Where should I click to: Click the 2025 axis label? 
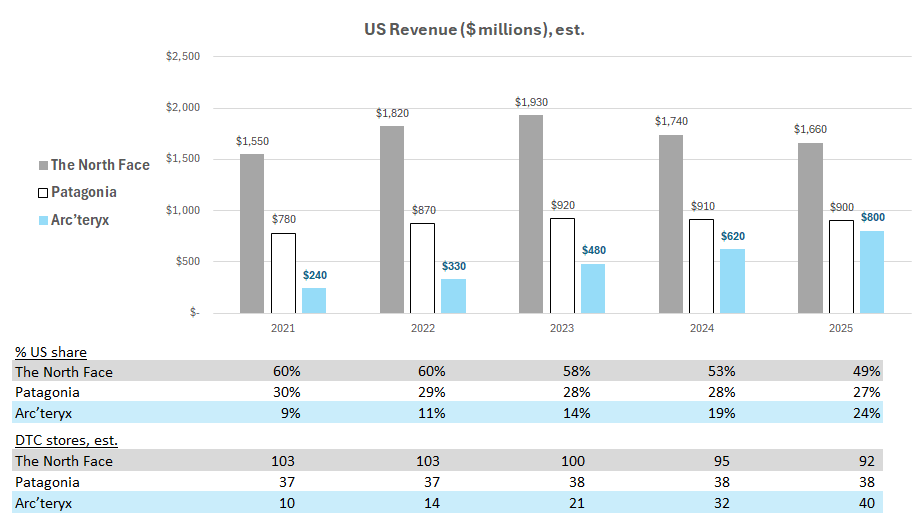[x=841, y=328]
